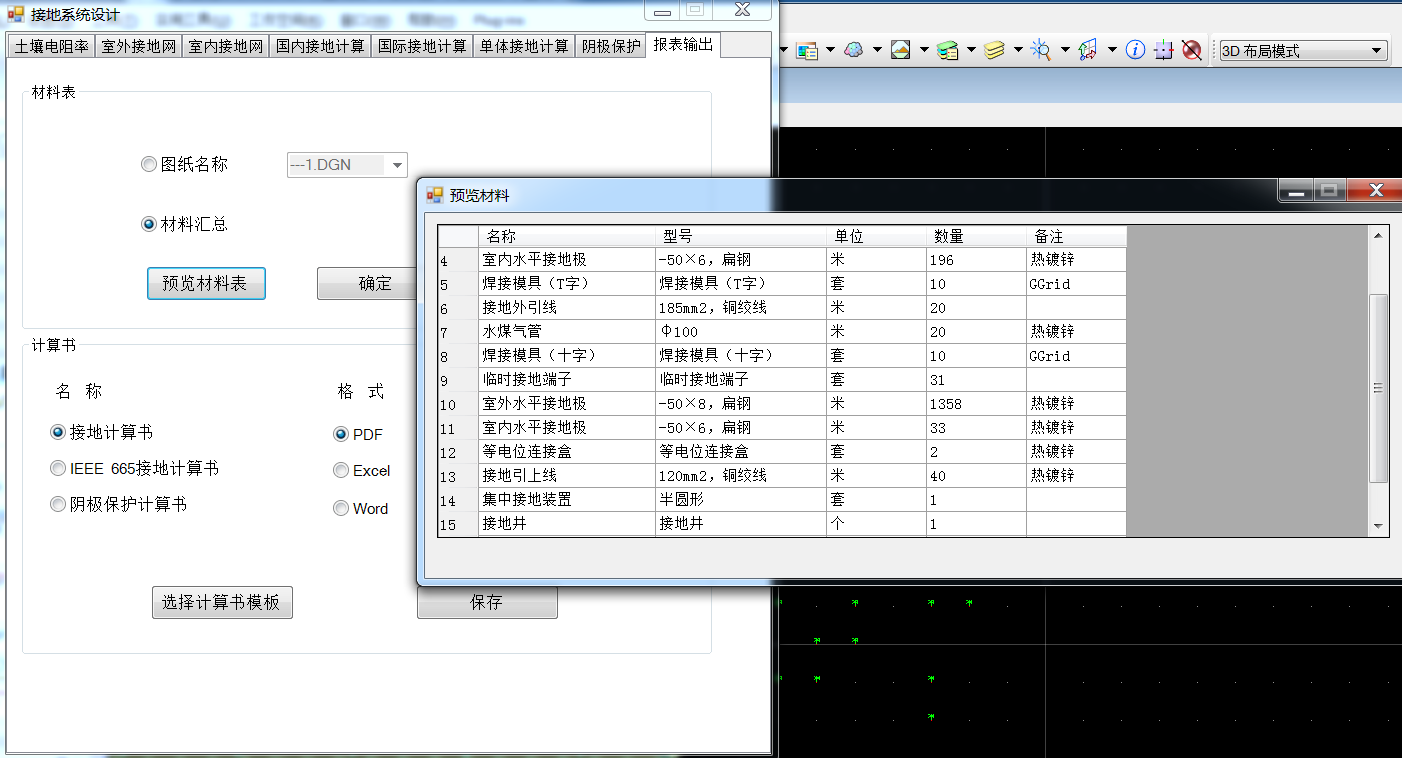Choose the IEEE 665接地计算书 option
Image resolution: width=1402 pixels, height=758 pixels.
pyautogui.click(x=59, y=469)
